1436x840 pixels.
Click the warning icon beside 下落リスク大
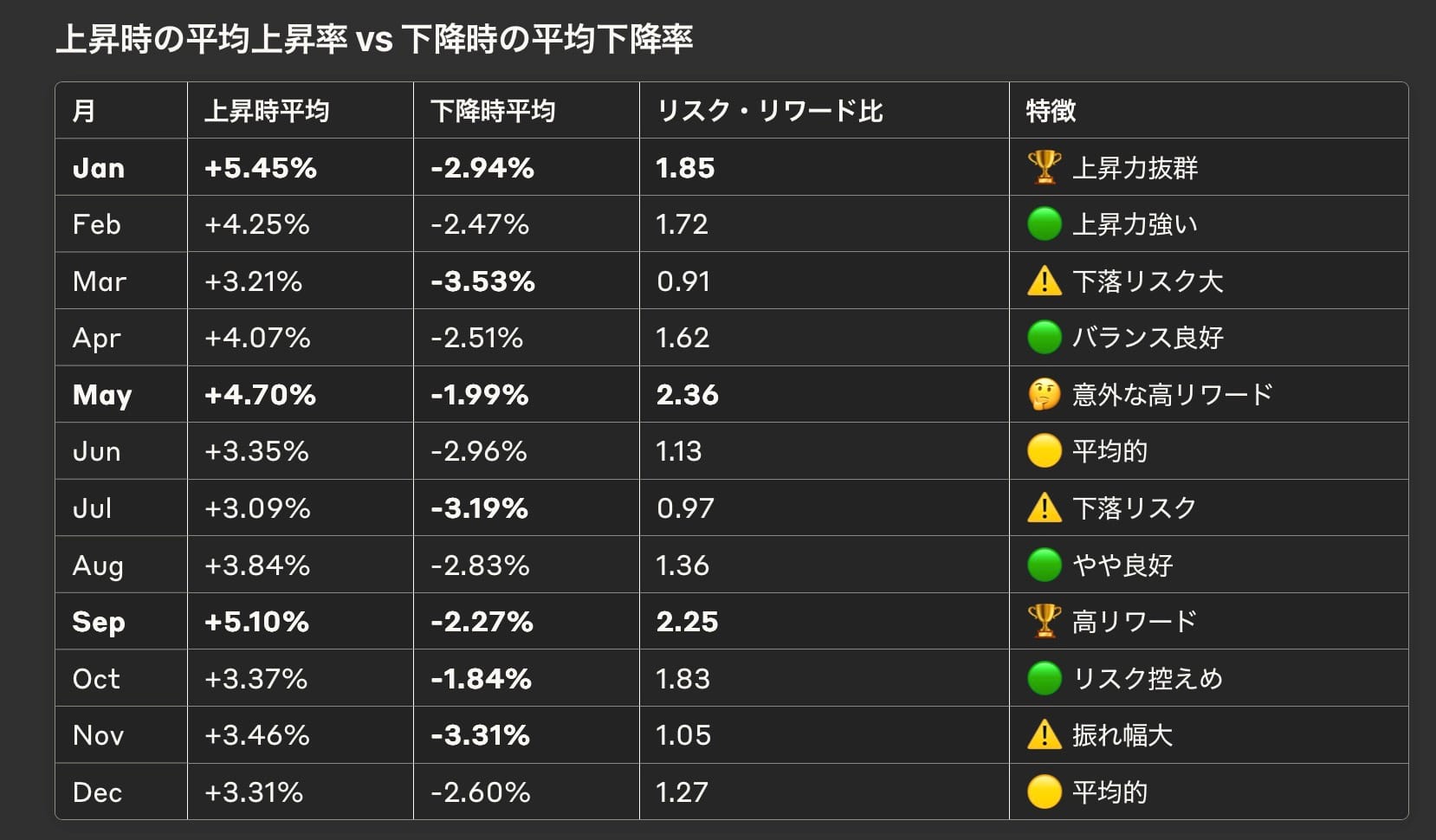[1044, 281]
